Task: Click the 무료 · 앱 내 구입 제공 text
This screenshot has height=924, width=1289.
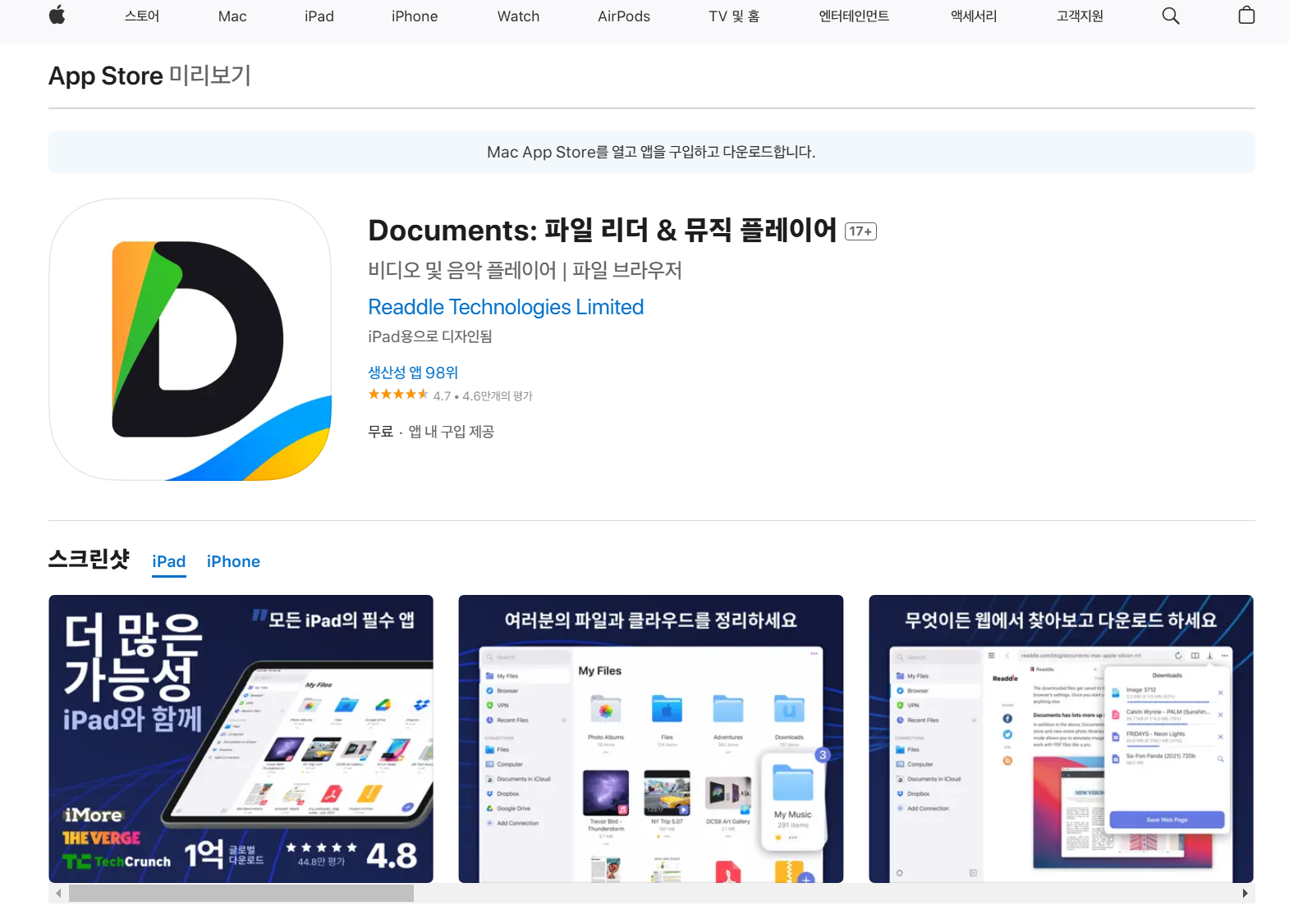Action: point(431,432)
